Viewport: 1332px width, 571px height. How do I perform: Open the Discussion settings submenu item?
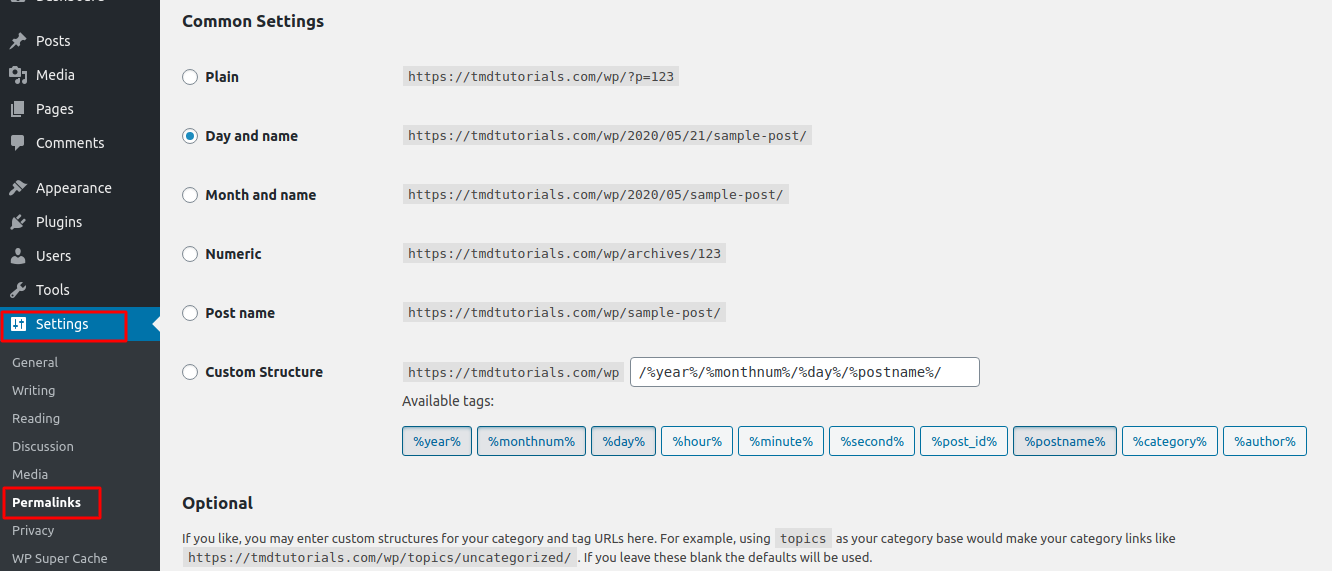click(43, 447)
